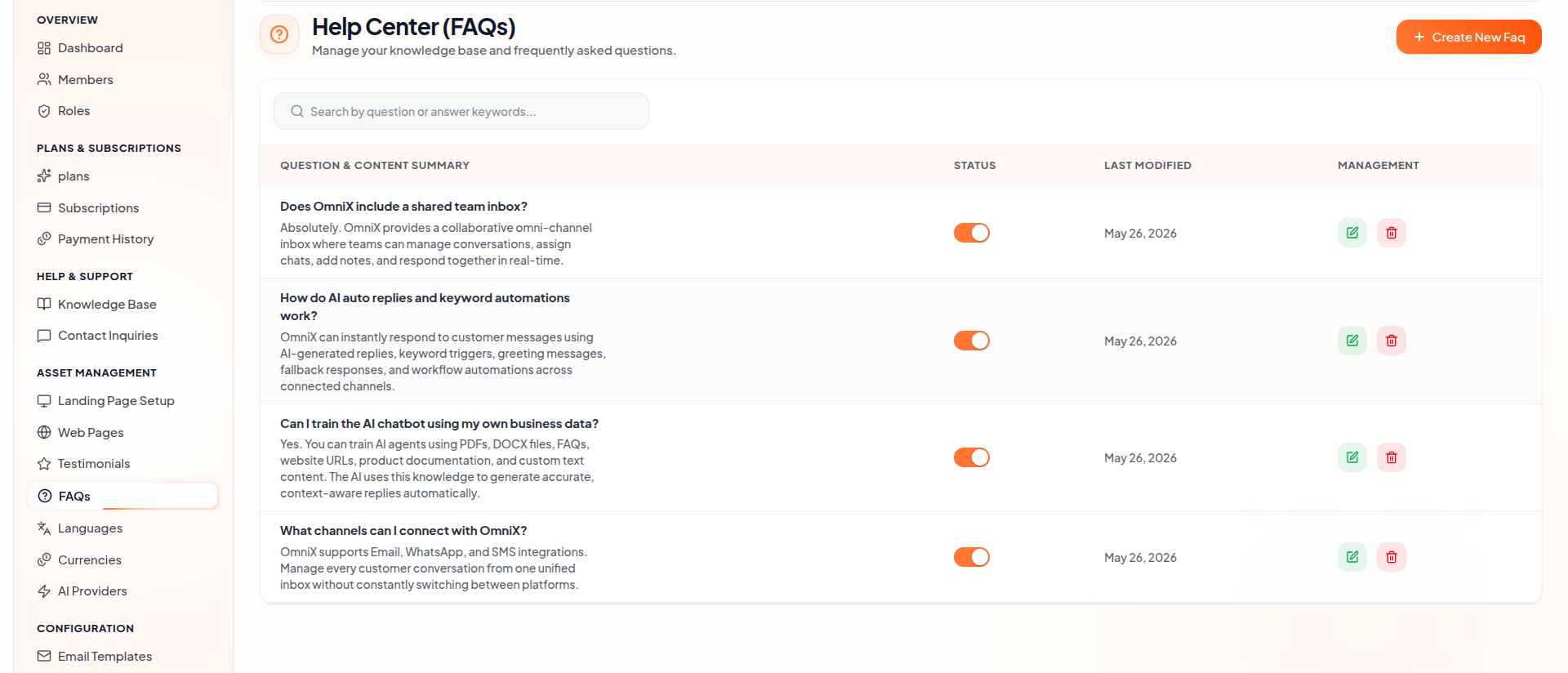The image size is (1568, 673).
Task: Click the Dashboard grid icon
Action: coord(44,48)
